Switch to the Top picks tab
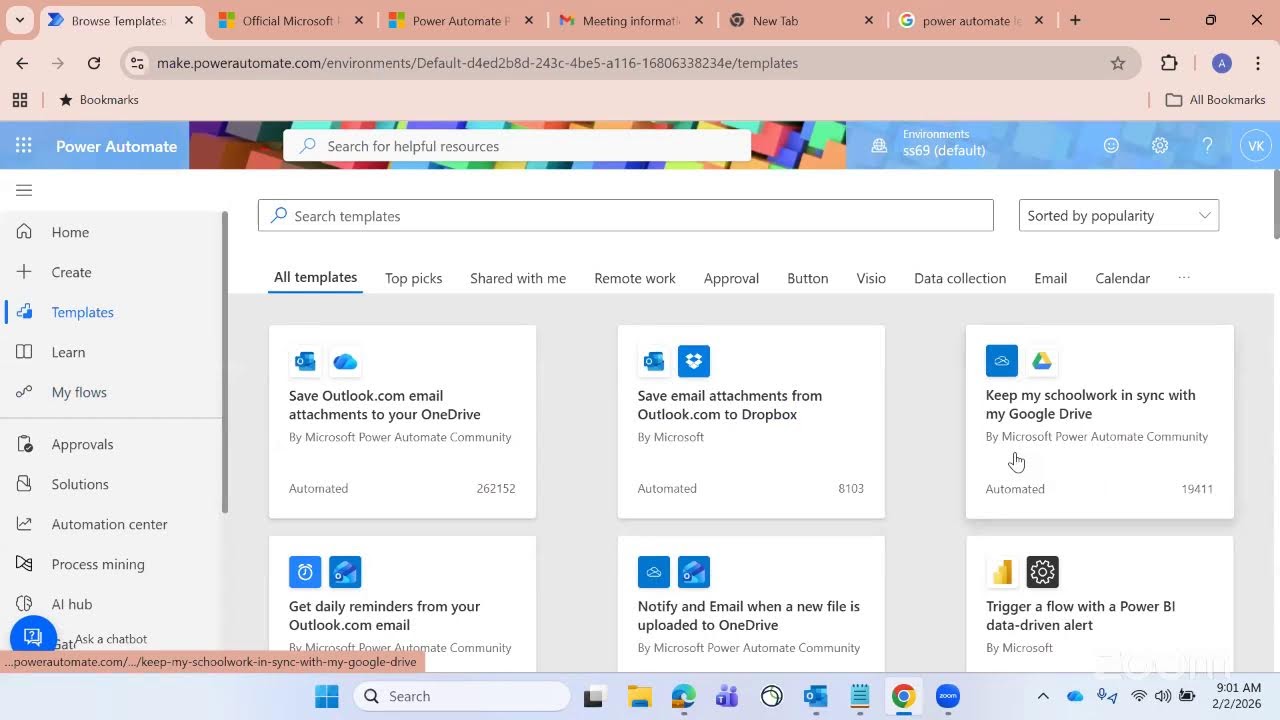 (x=414, y=278)
